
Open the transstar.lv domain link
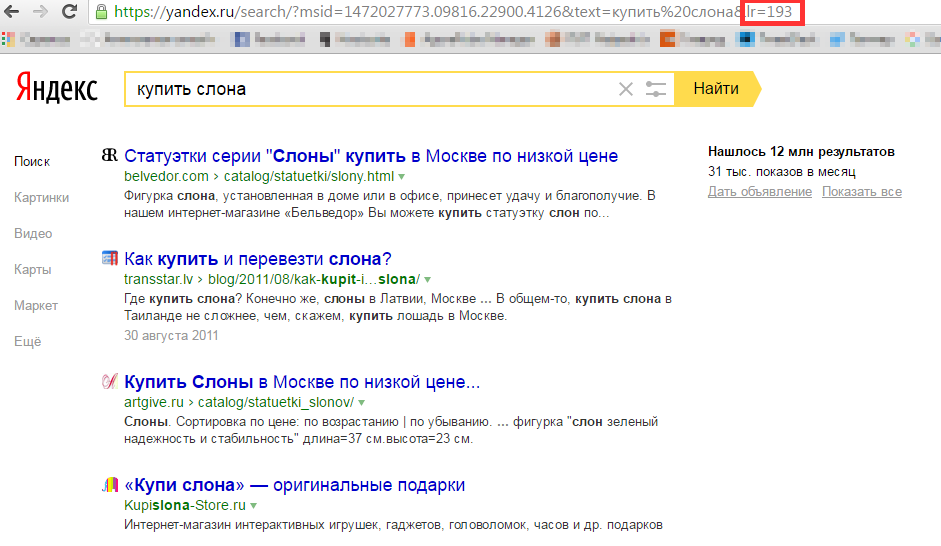pyautogui.click(x=158, y=280)
